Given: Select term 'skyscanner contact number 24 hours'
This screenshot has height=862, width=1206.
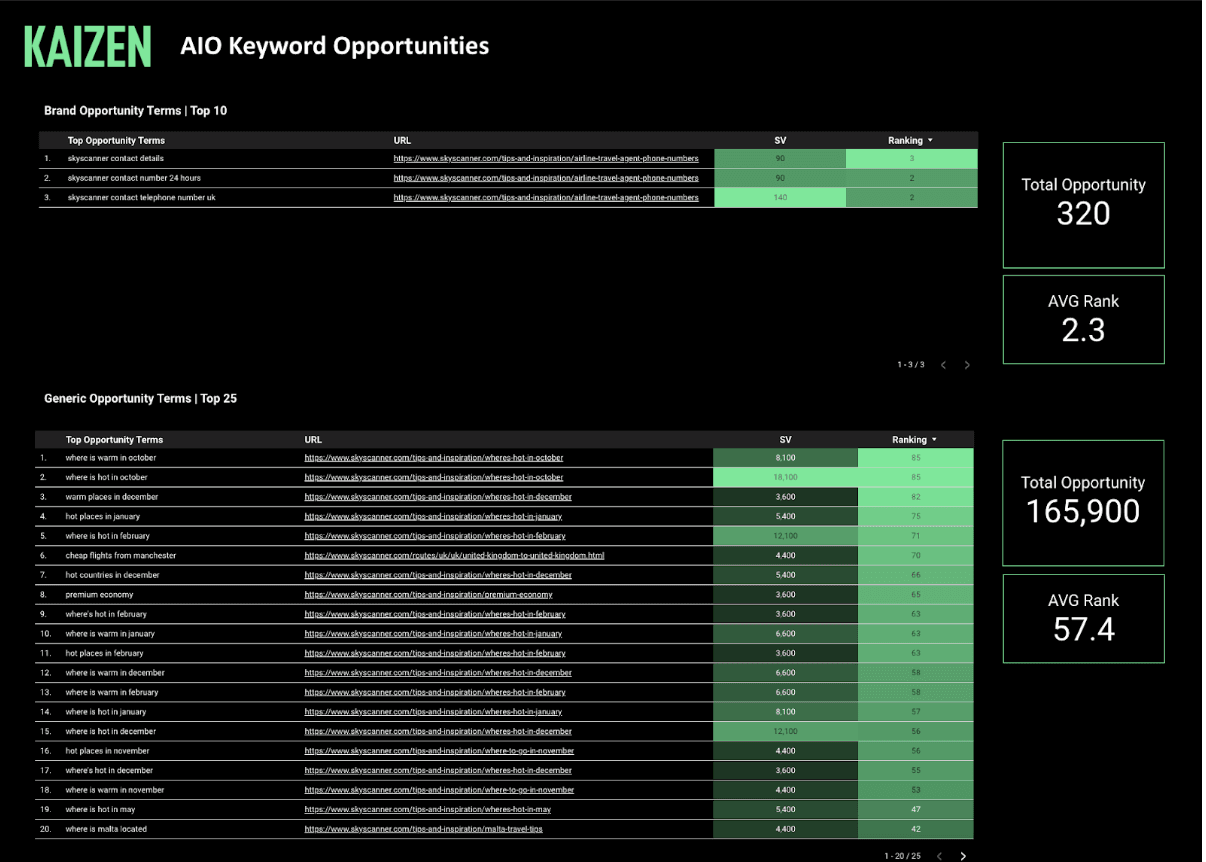Looking at the screenshot, I should pos(134,178).
